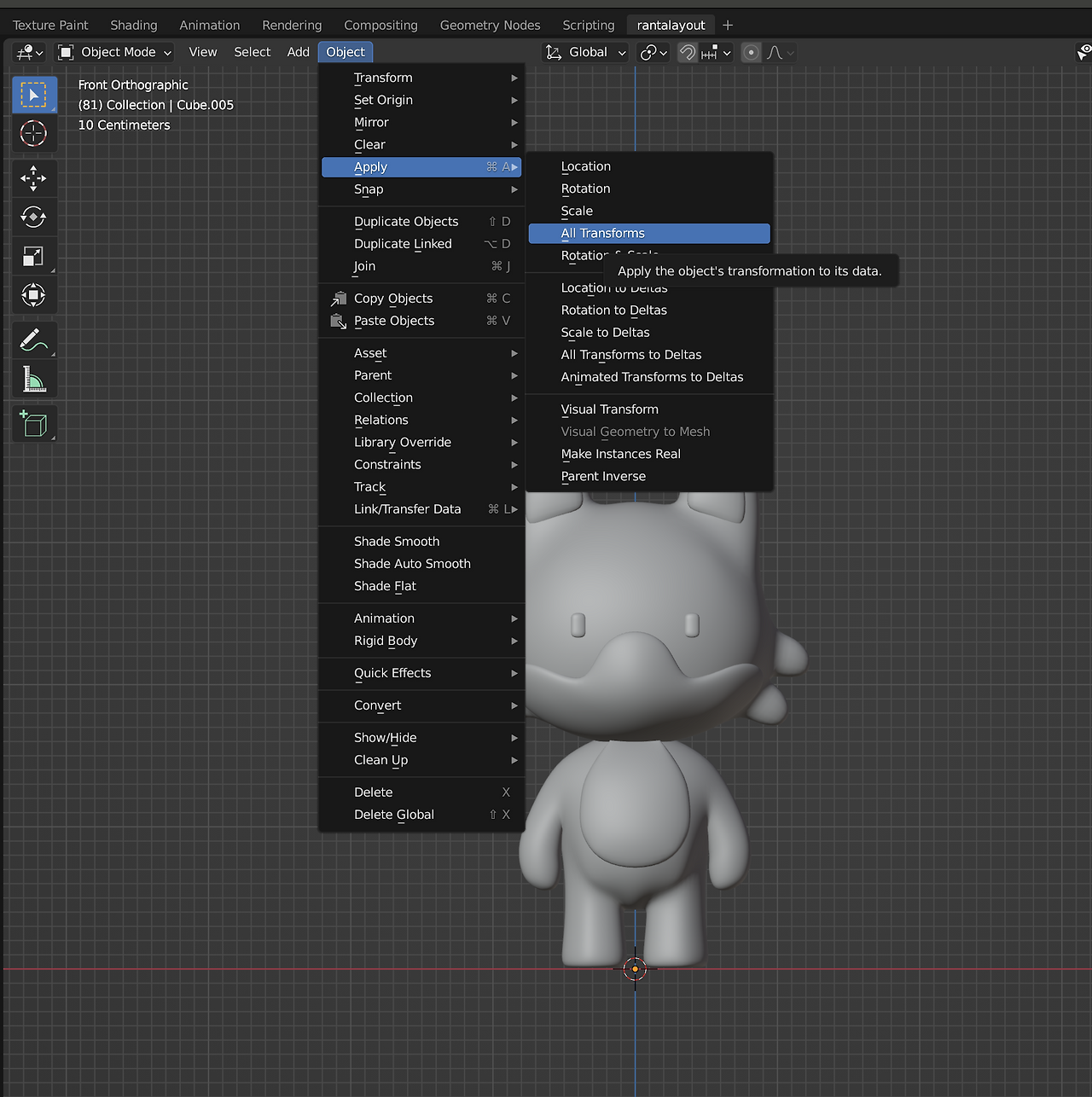Choose the Move tool
1092x1097 pixels.
[x=34, y=178]
